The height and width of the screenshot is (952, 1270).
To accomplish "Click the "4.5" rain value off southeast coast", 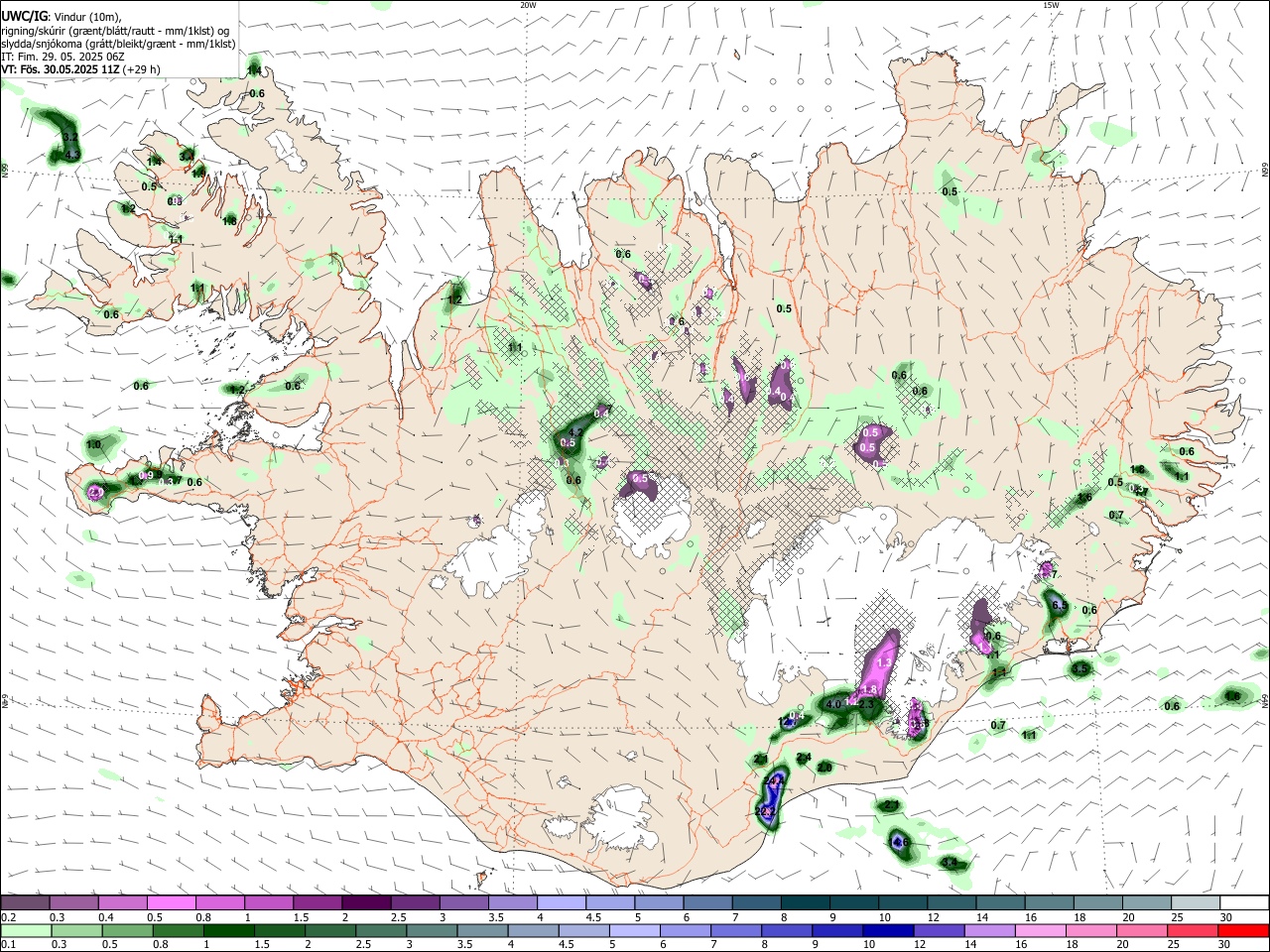I will [1081, 669].
